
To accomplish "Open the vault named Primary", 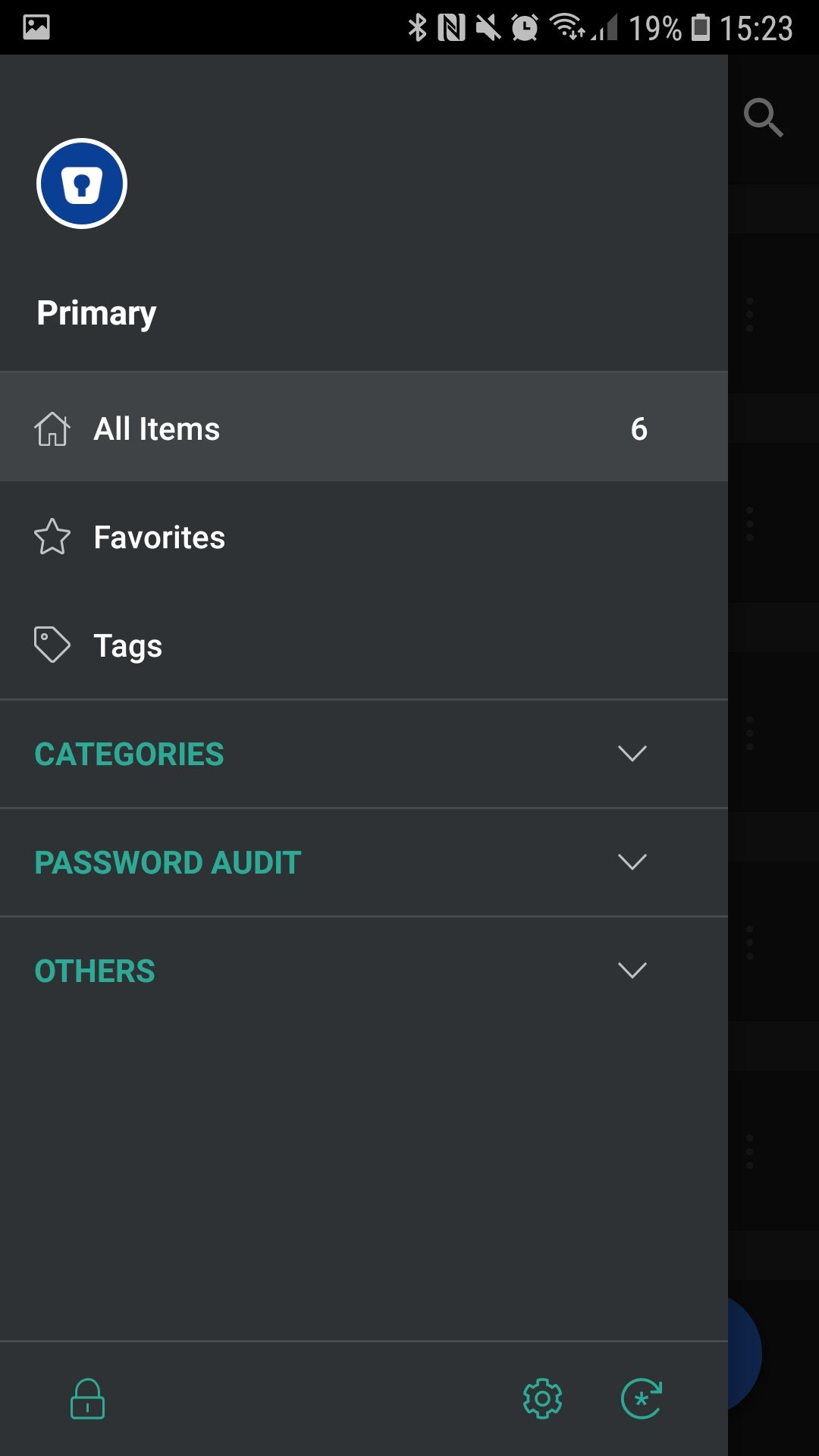I will coord(96,312).
